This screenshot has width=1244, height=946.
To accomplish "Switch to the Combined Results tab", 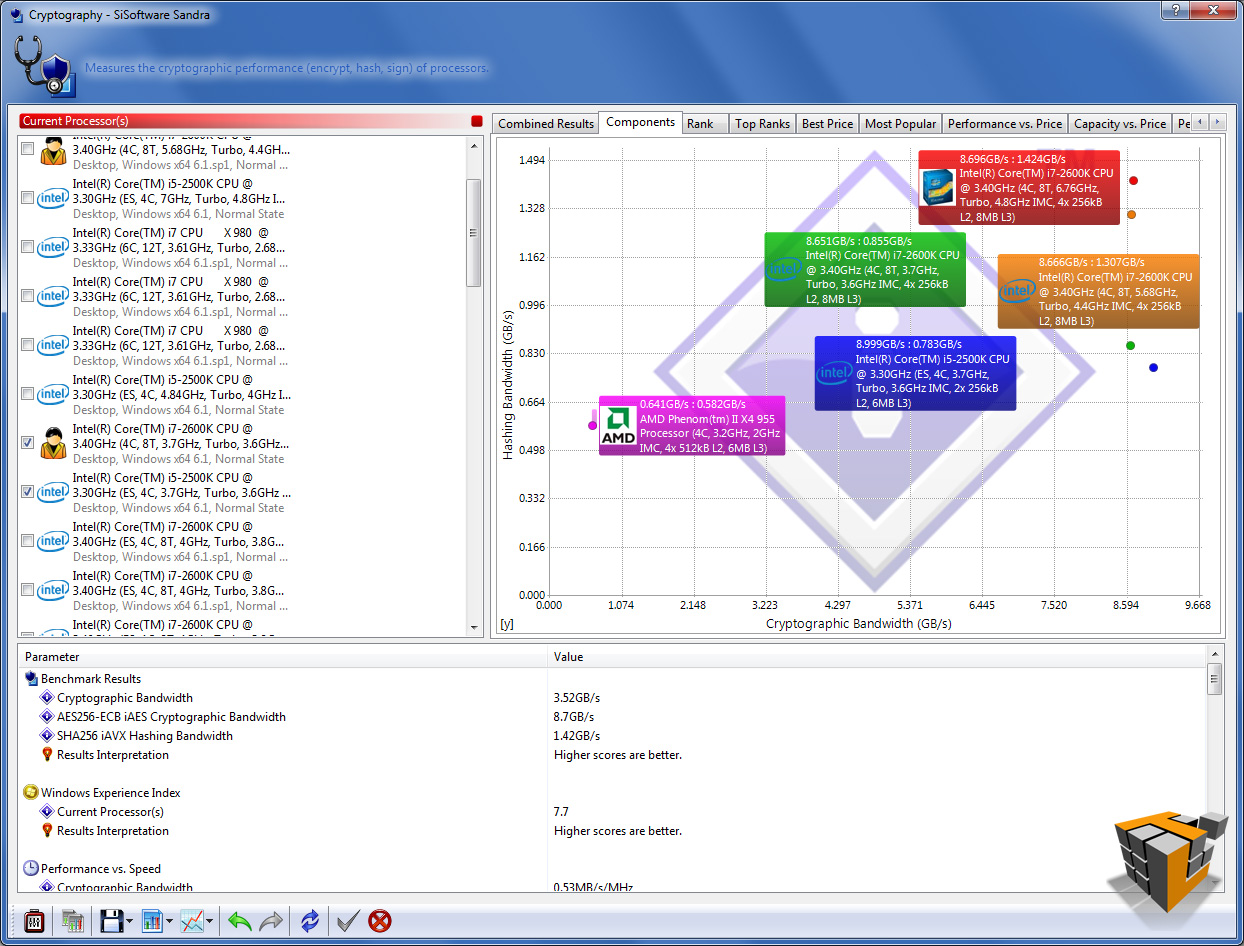I will (546, 124).
